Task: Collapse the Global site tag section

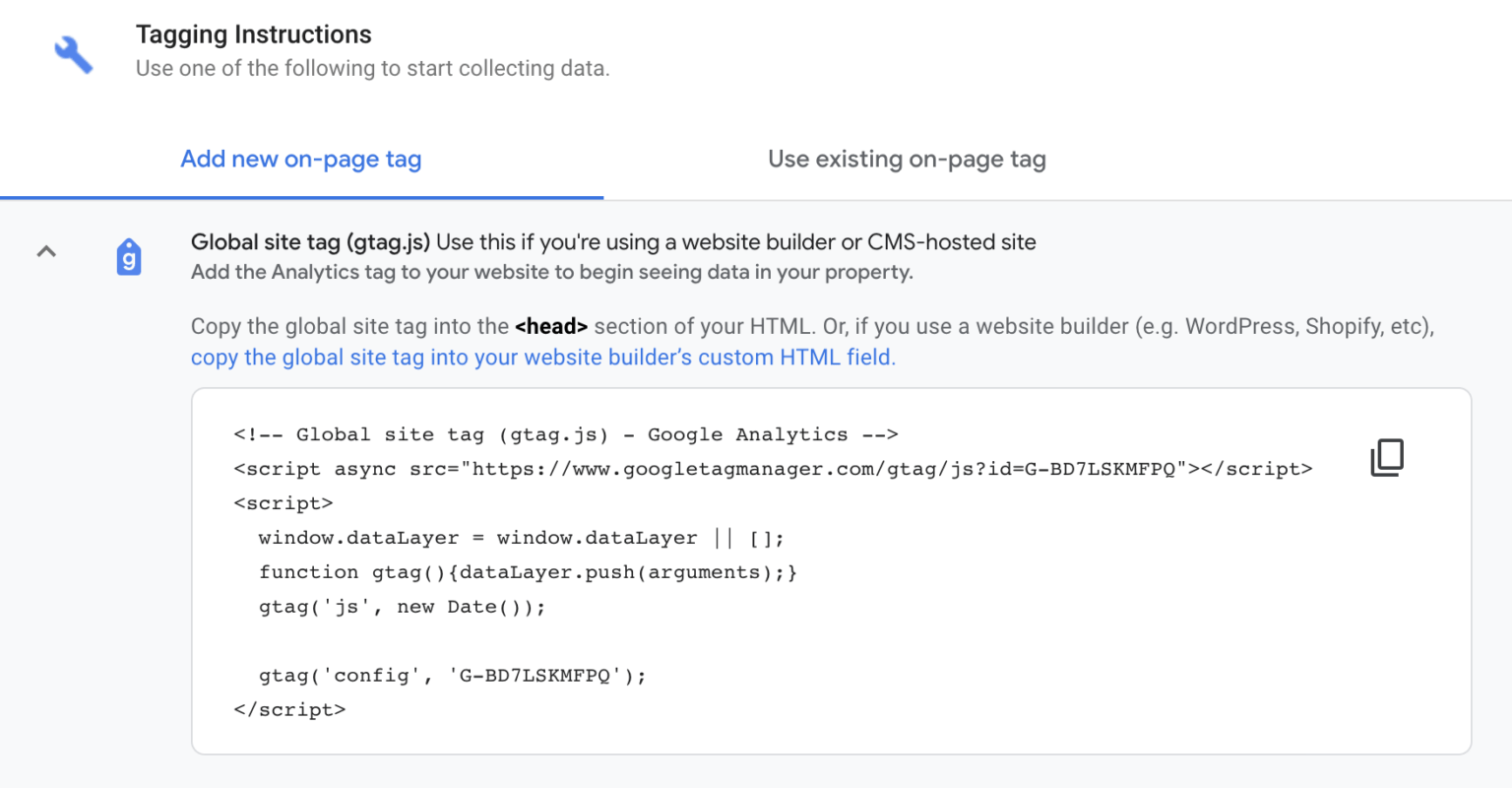Action: (x=46, y=252)
